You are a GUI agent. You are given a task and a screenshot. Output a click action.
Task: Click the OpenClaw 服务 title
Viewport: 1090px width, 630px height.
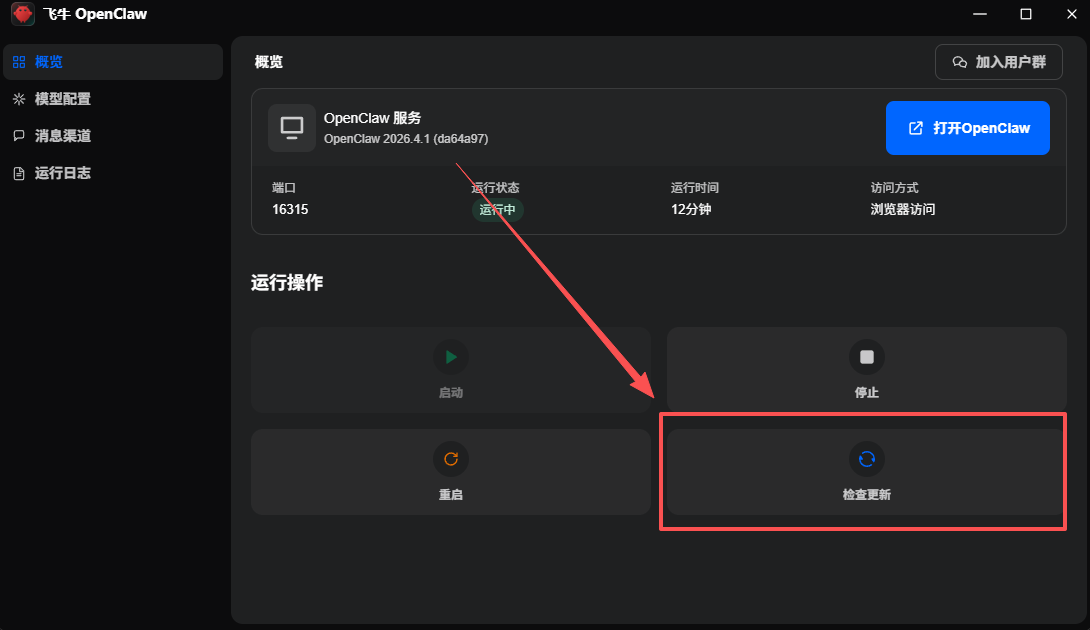click(373, 118)
